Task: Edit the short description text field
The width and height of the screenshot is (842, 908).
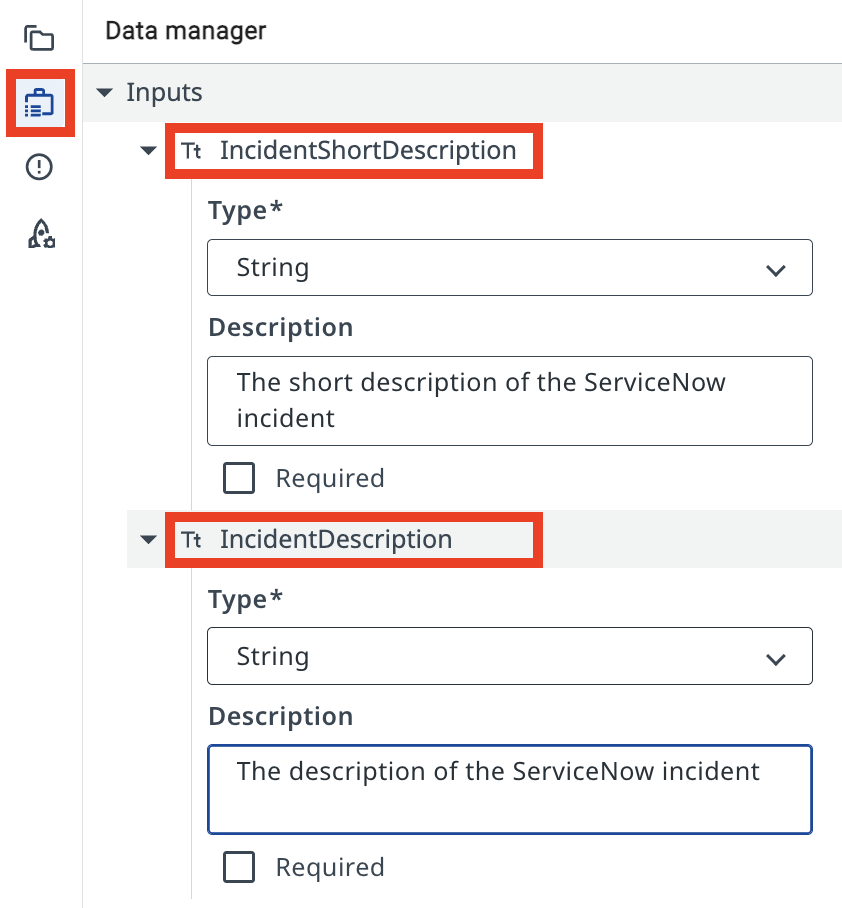Action: pyautogui.click(x=510, y=401)
